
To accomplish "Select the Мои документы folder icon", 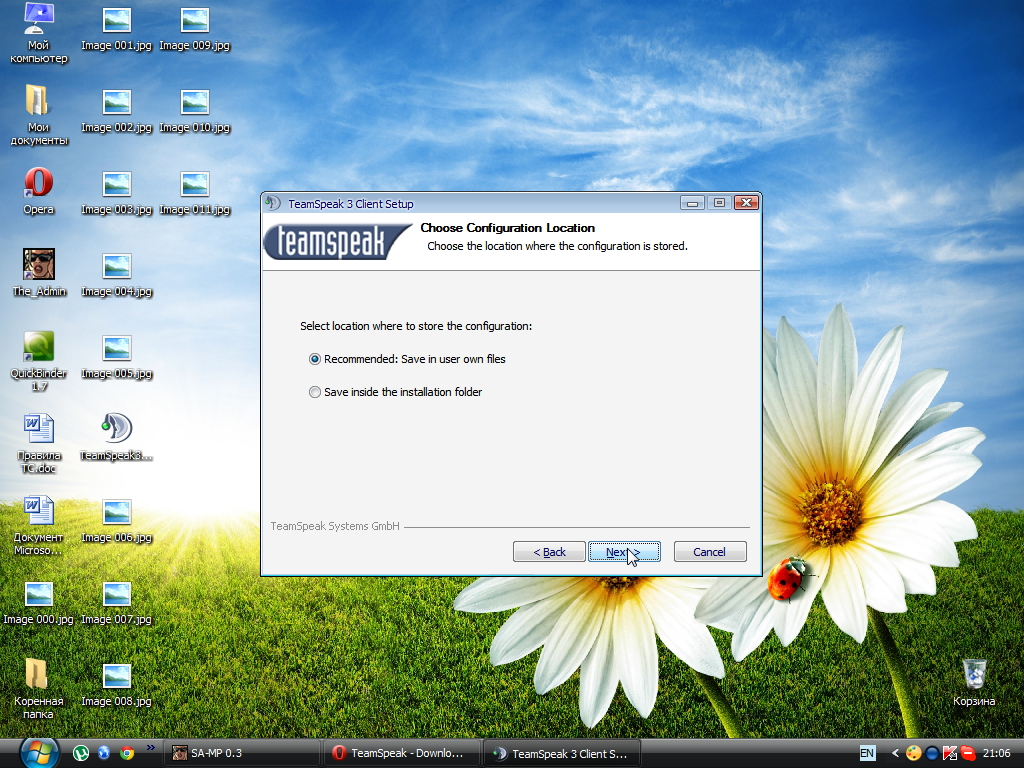I will (39, 116).
